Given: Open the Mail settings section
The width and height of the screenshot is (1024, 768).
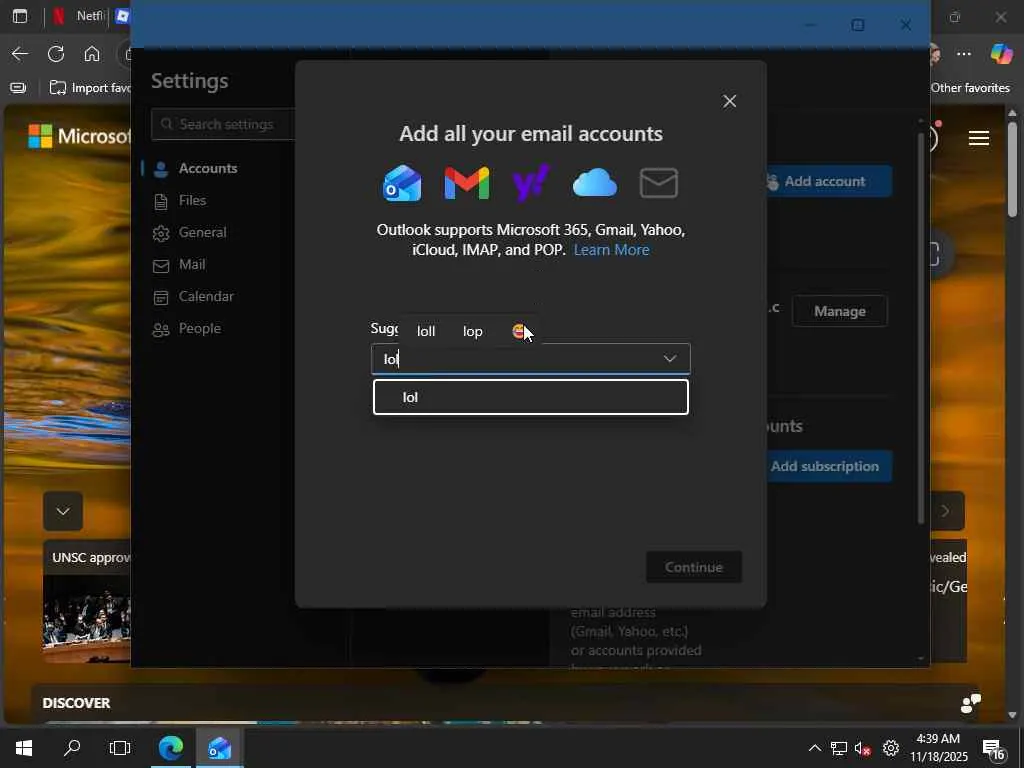Looking at the screenshot, I should tap(192, 264).
